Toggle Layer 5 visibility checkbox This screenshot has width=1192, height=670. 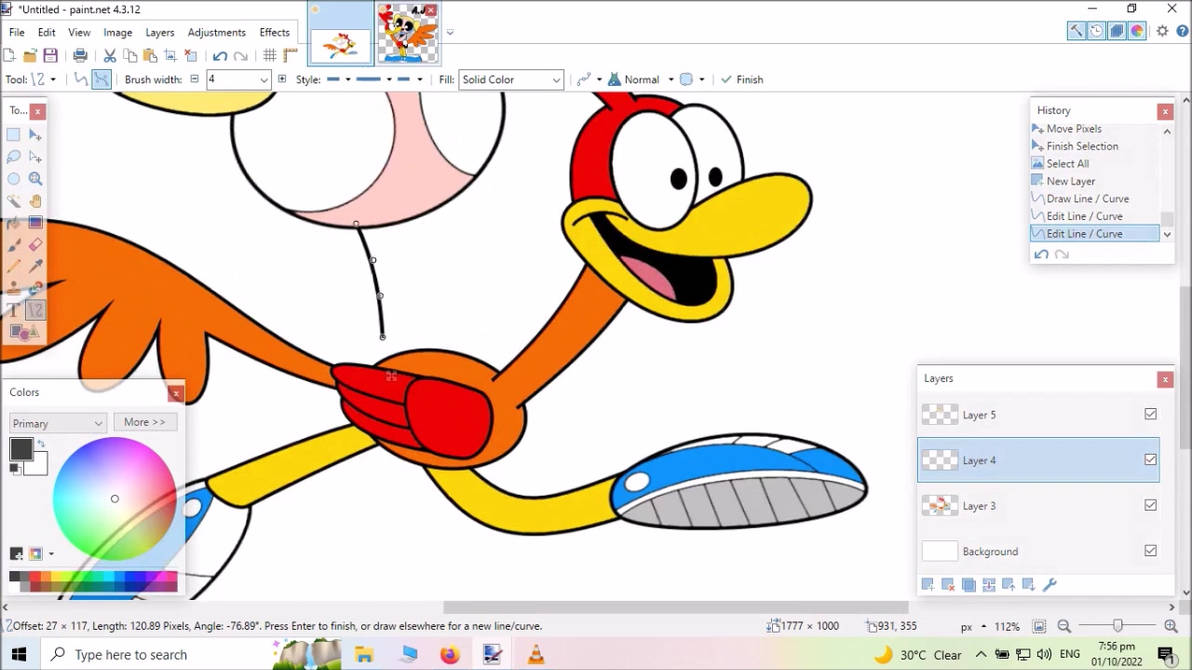[1150, 414]
